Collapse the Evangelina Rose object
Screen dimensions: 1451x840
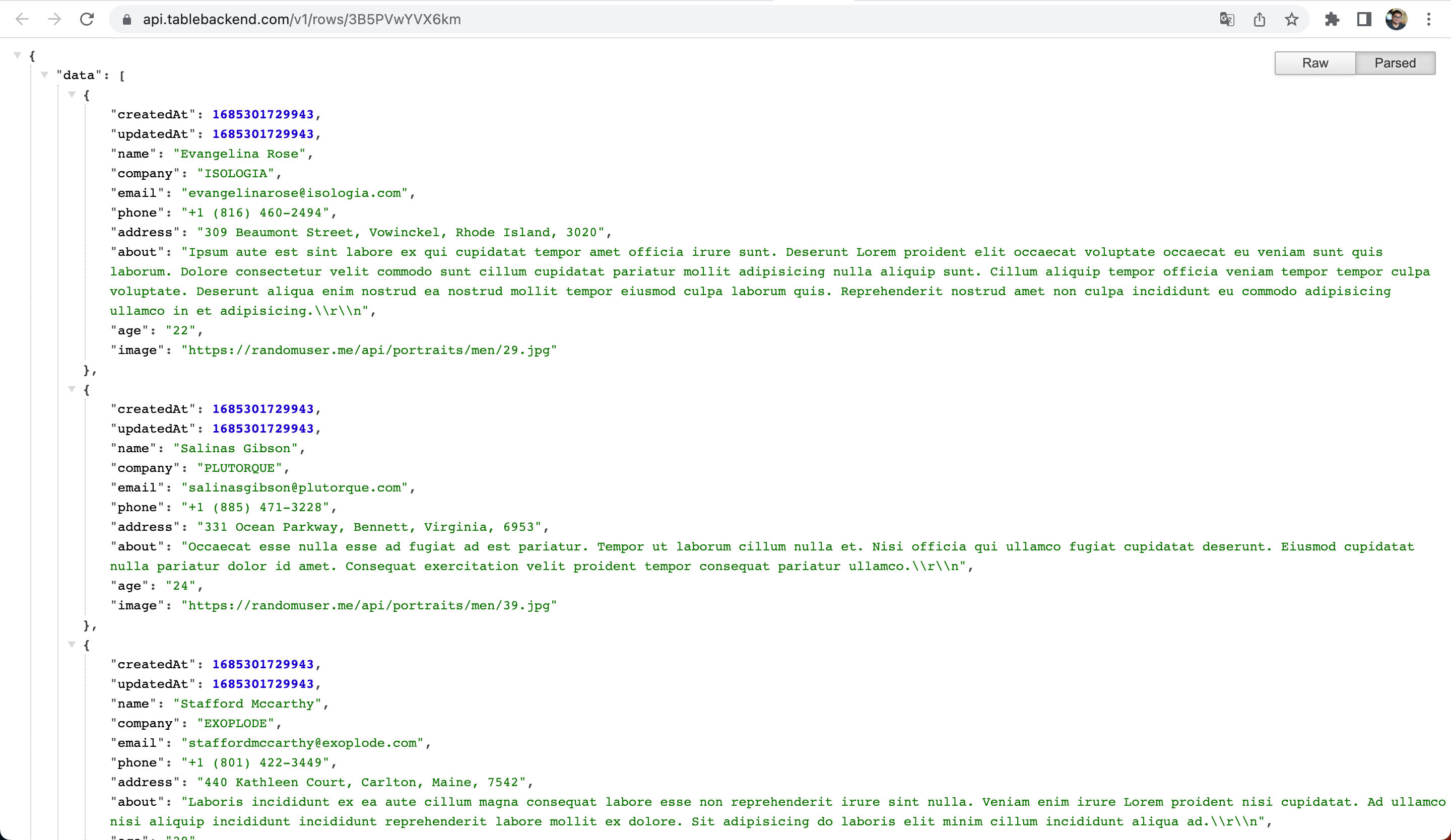(x=72, y=94)
